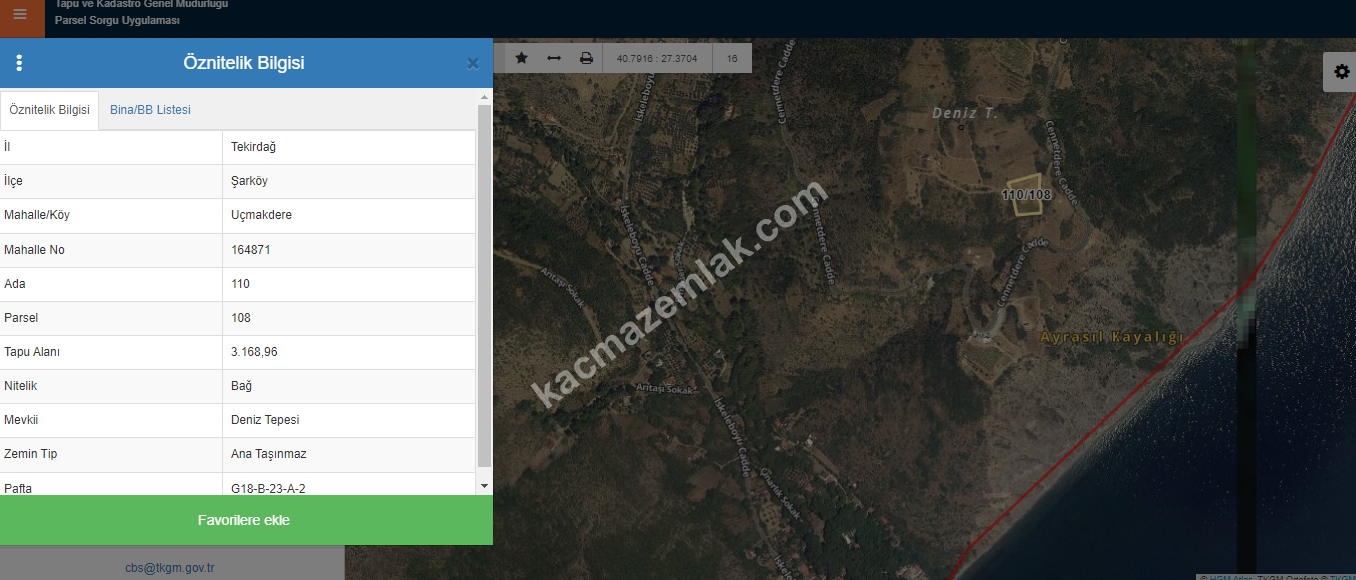Click the star favorites icon on map toolbar
1356x580 pixels.
coord(521,58)
